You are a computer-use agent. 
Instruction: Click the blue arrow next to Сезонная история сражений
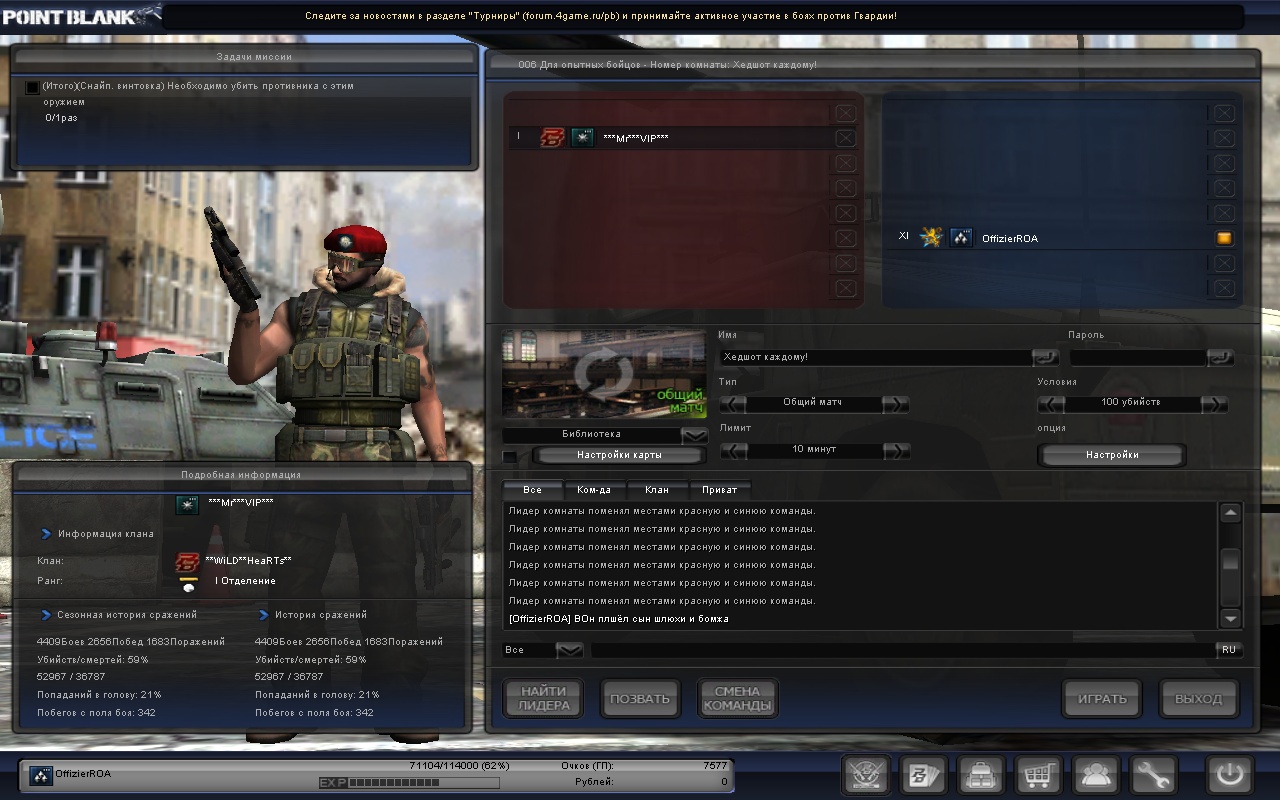[46, 615]
